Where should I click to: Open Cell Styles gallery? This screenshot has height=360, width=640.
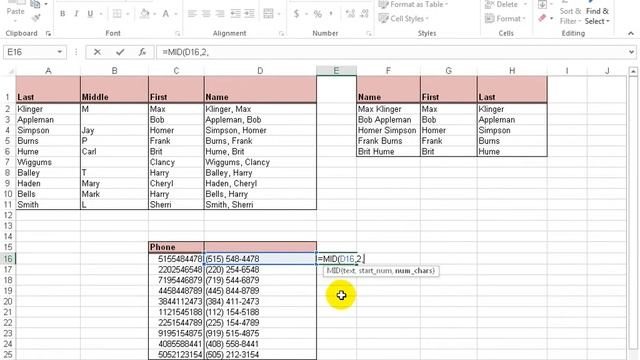click(x=403, y=18)
